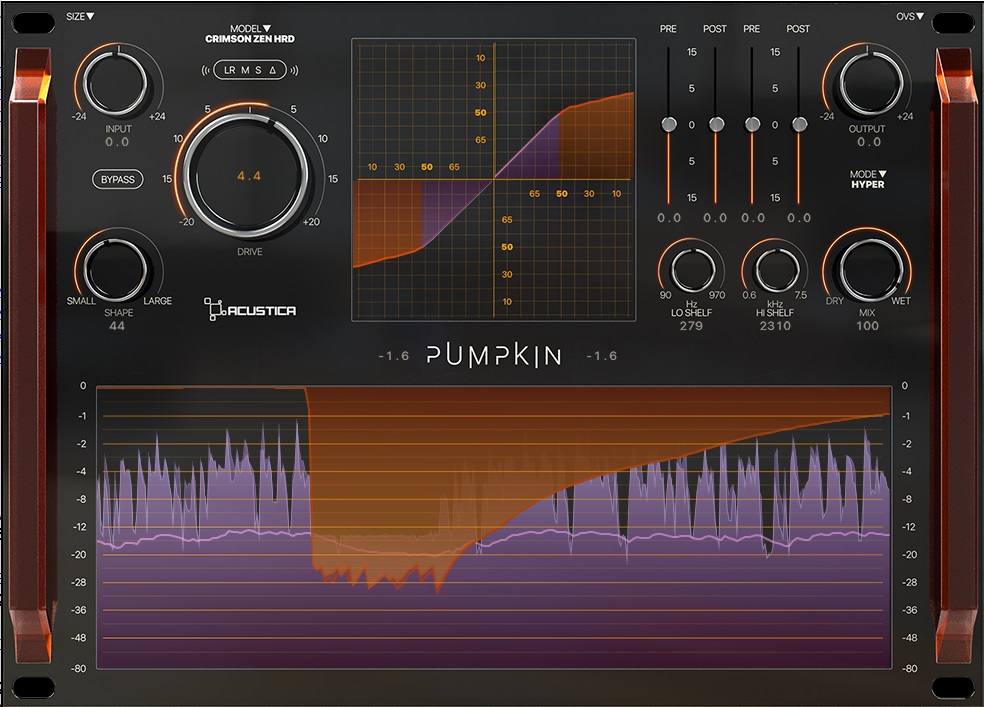
Task: Click the waveform level history display
Action: click(x=494, y=527)
